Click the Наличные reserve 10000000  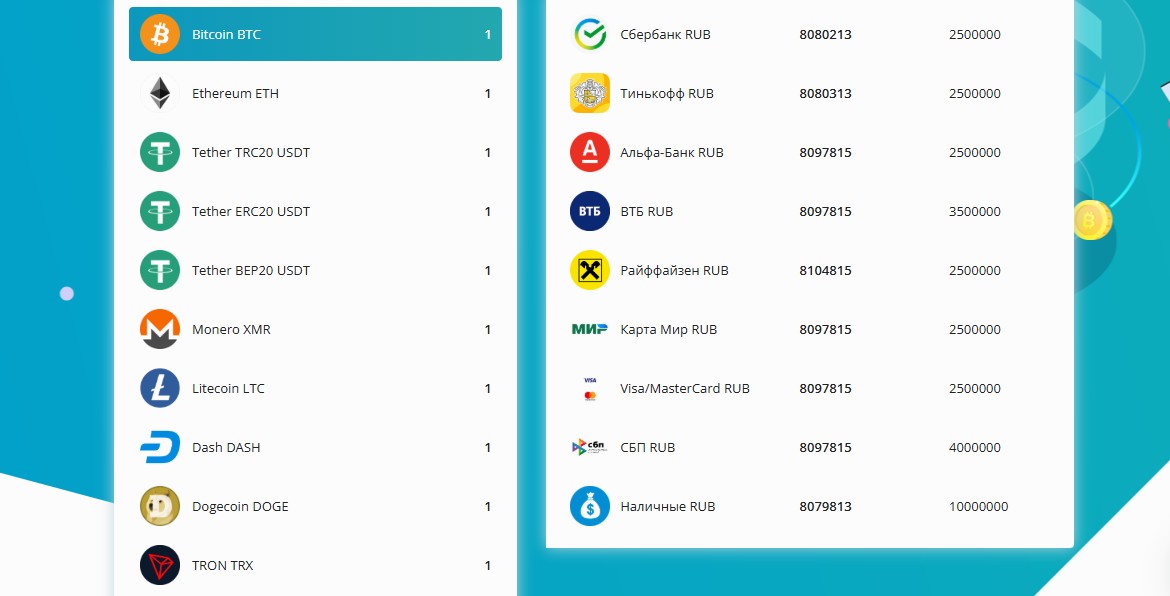[x=978, y=506]
